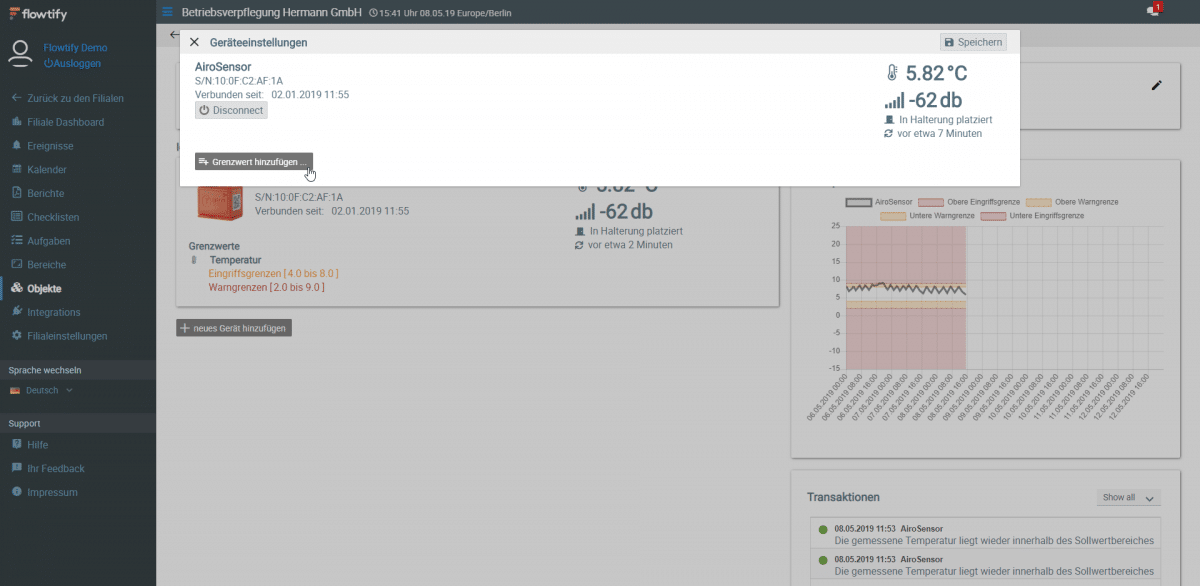Image resolution: width=1200 pixels, height=586 pixels.
Task: Go to Checklisten in sidebar
Action: [x=53, y=217]
